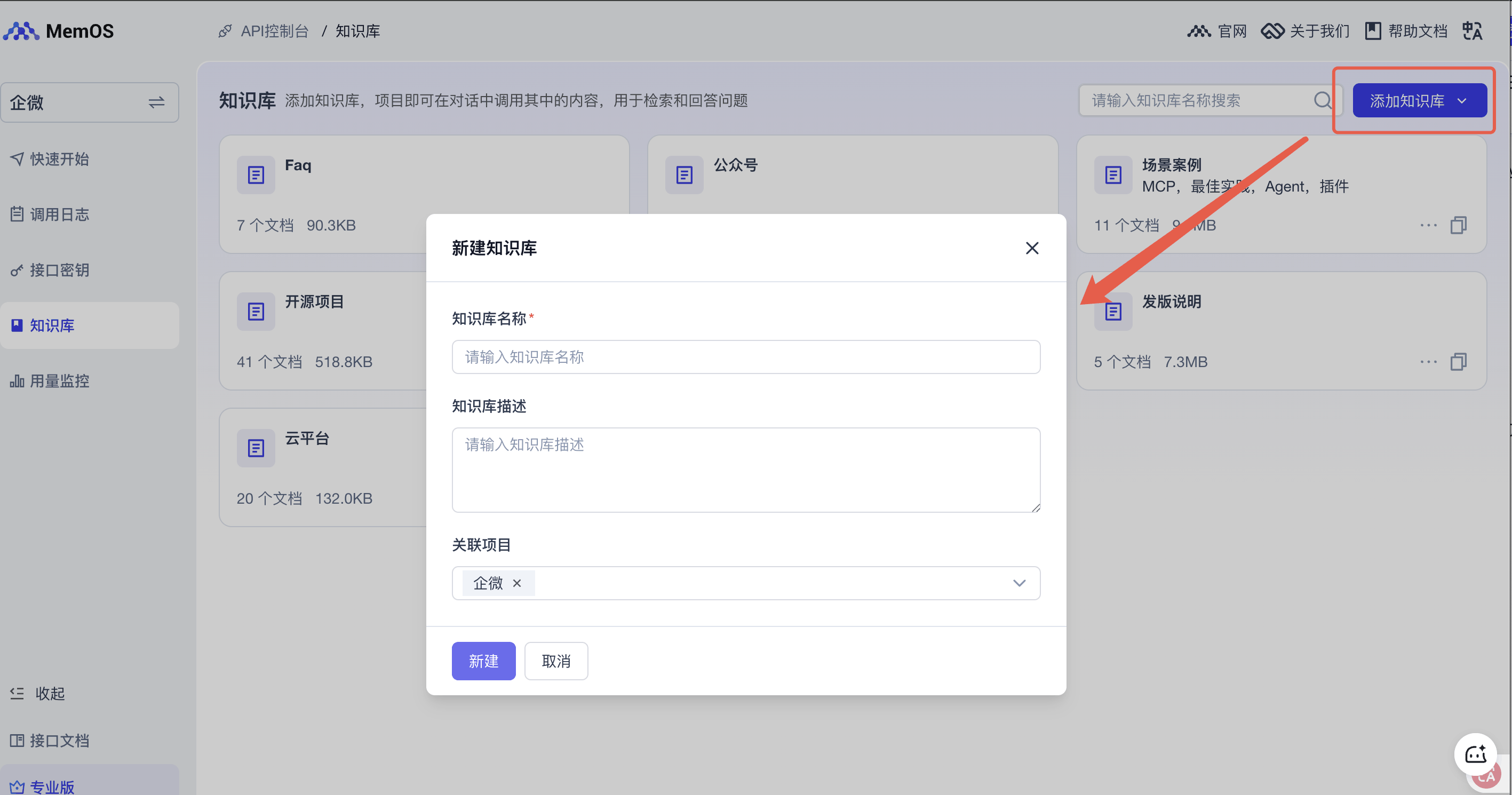Click the 新建 button

(483, 661)
